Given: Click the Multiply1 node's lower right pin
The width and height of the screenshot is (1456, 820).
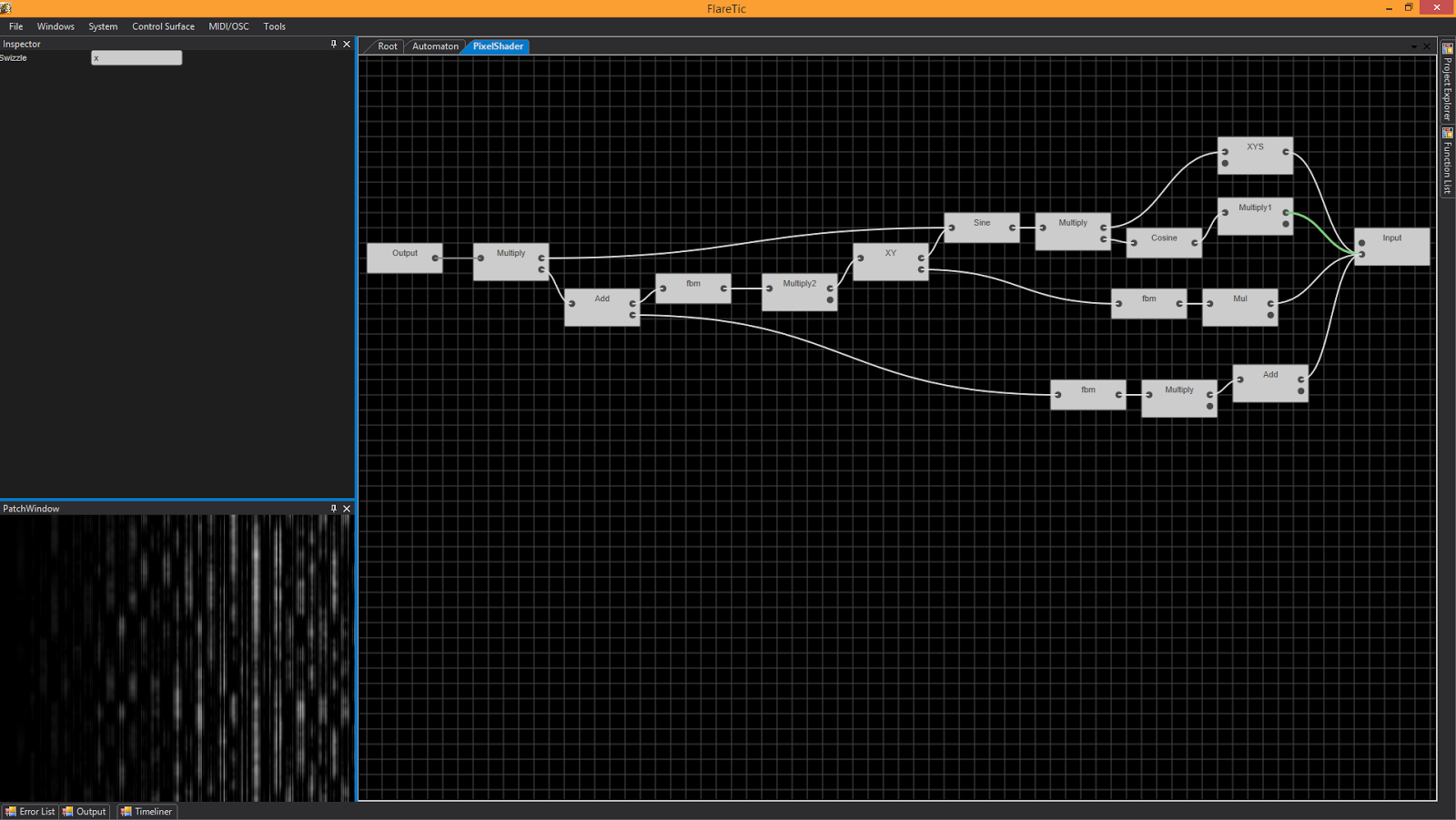Looking at the screenshot, I should pyautogui.click(x=1285, y=224).
